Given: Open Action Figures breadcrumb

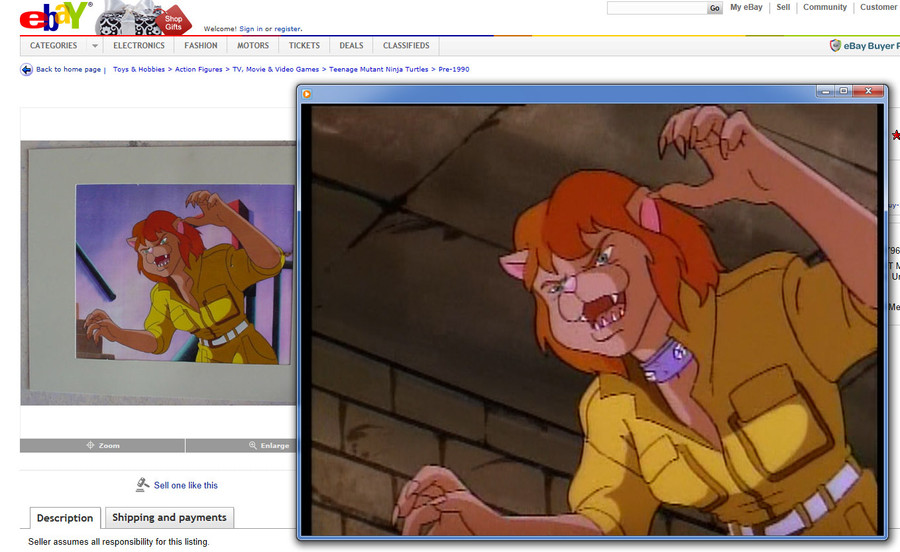Looking at the screenshot, I should pos(199,69).
